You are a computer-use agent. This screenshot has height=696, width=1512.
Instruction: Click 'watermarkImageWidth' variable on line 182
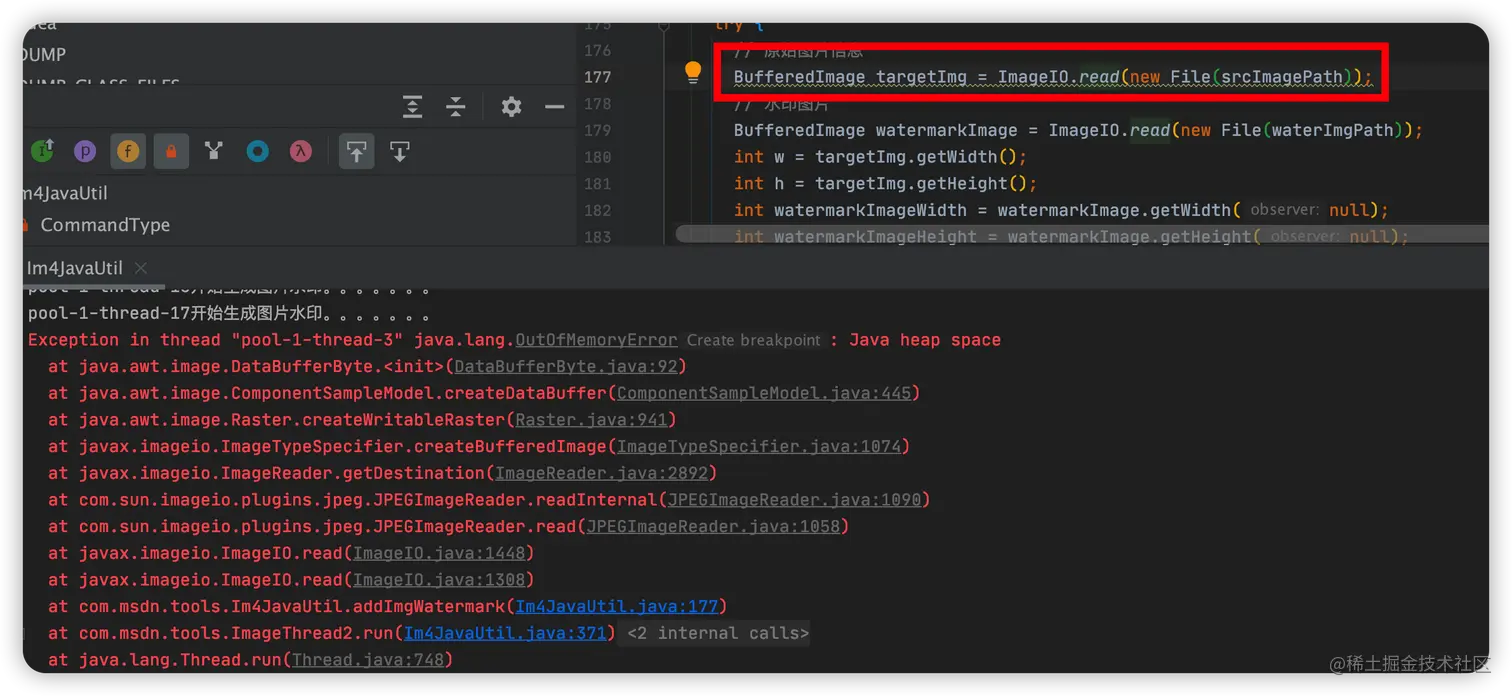coord(870,210)
